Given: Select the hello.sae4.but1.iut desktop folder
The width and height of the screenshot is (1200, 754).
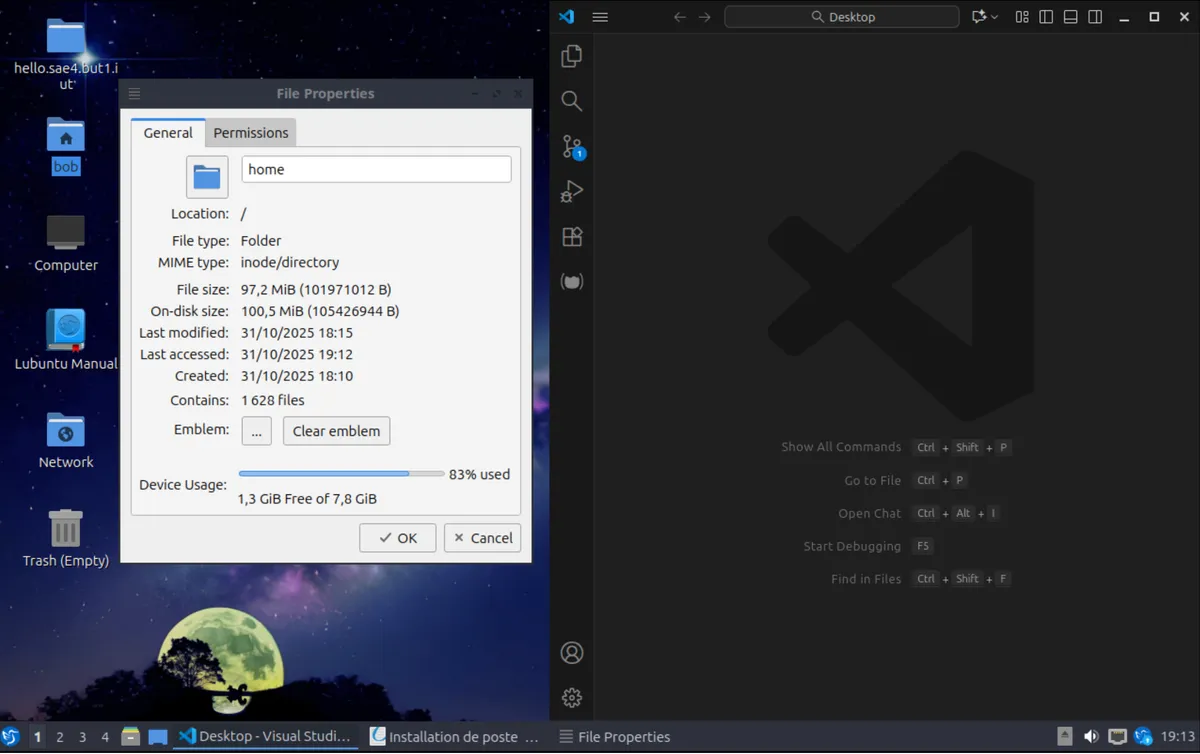Looking at the screenshot, I should (66, 52).
